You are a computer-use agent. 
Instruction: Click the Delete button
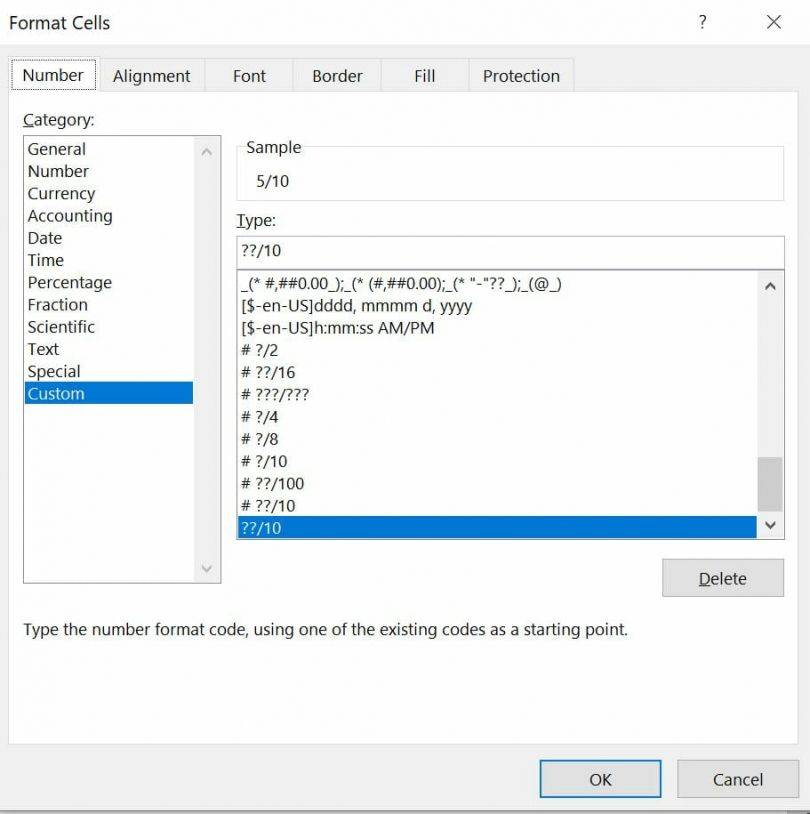click(x=722, y=578)
